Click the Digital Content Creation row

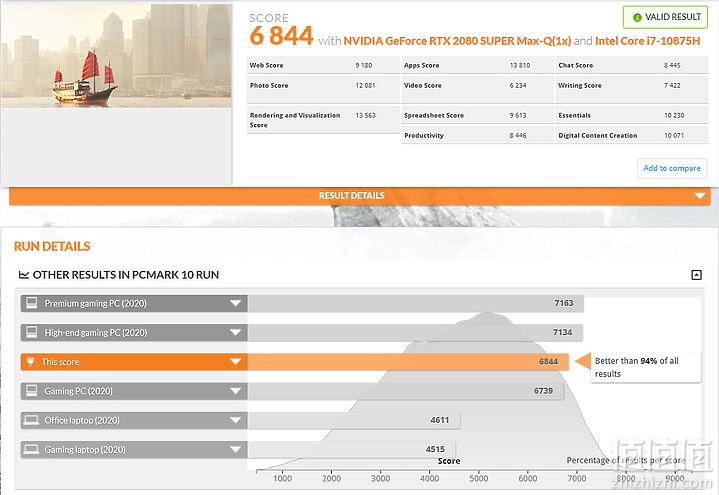pos(631,135)
